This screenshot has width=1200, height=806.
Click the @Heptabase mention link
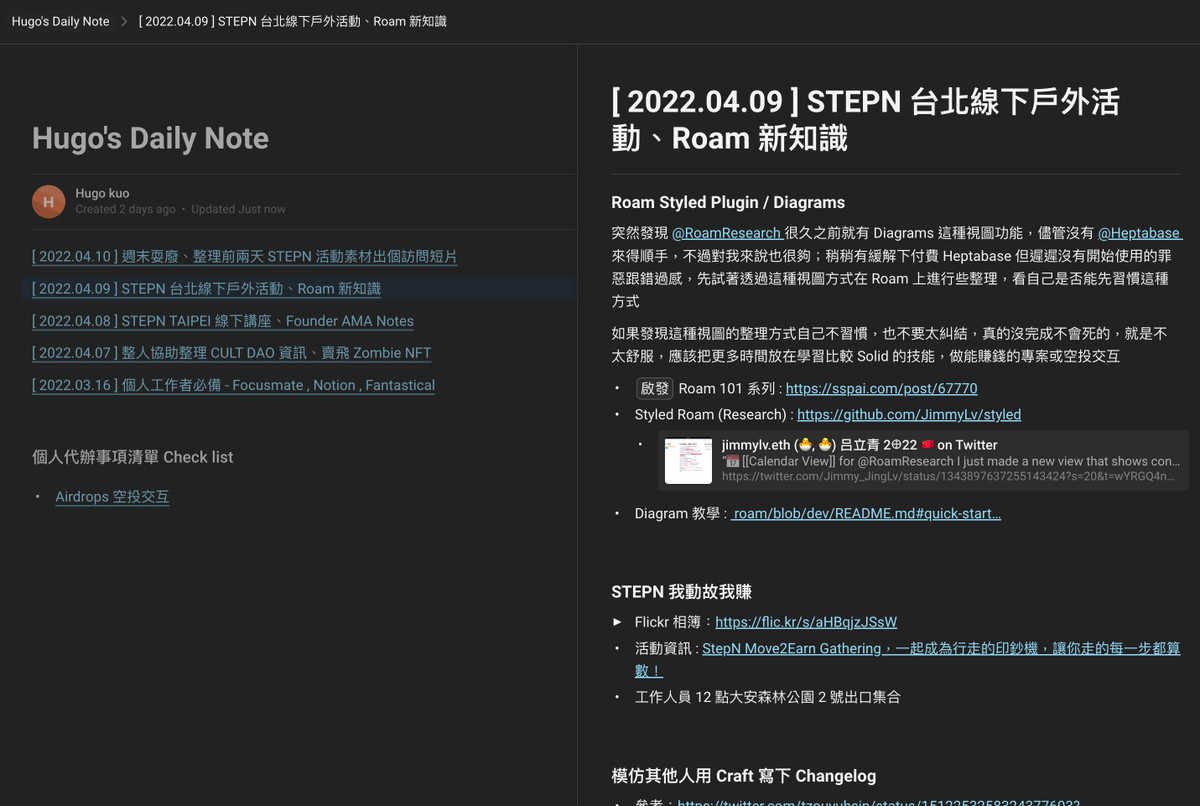click(1139, 233)
